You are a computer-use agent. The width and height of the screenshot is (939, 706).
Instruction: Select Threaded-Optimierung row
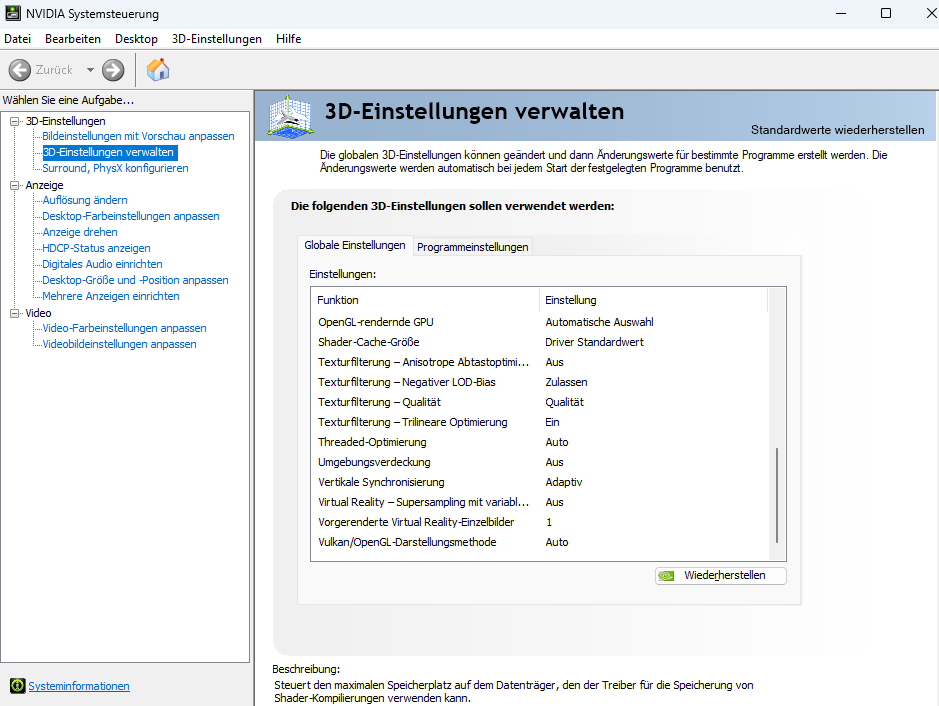(539, 442)
